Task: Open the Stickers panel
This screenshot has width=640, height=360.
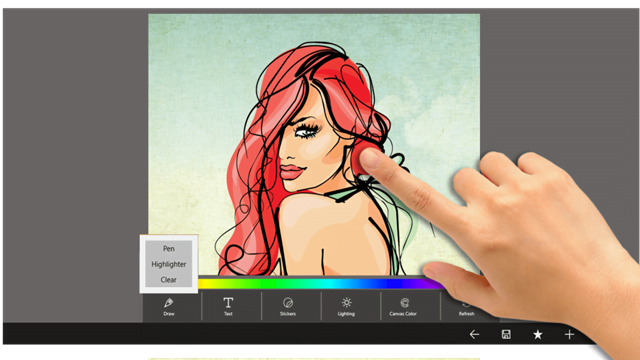Action: click(288, 307)
